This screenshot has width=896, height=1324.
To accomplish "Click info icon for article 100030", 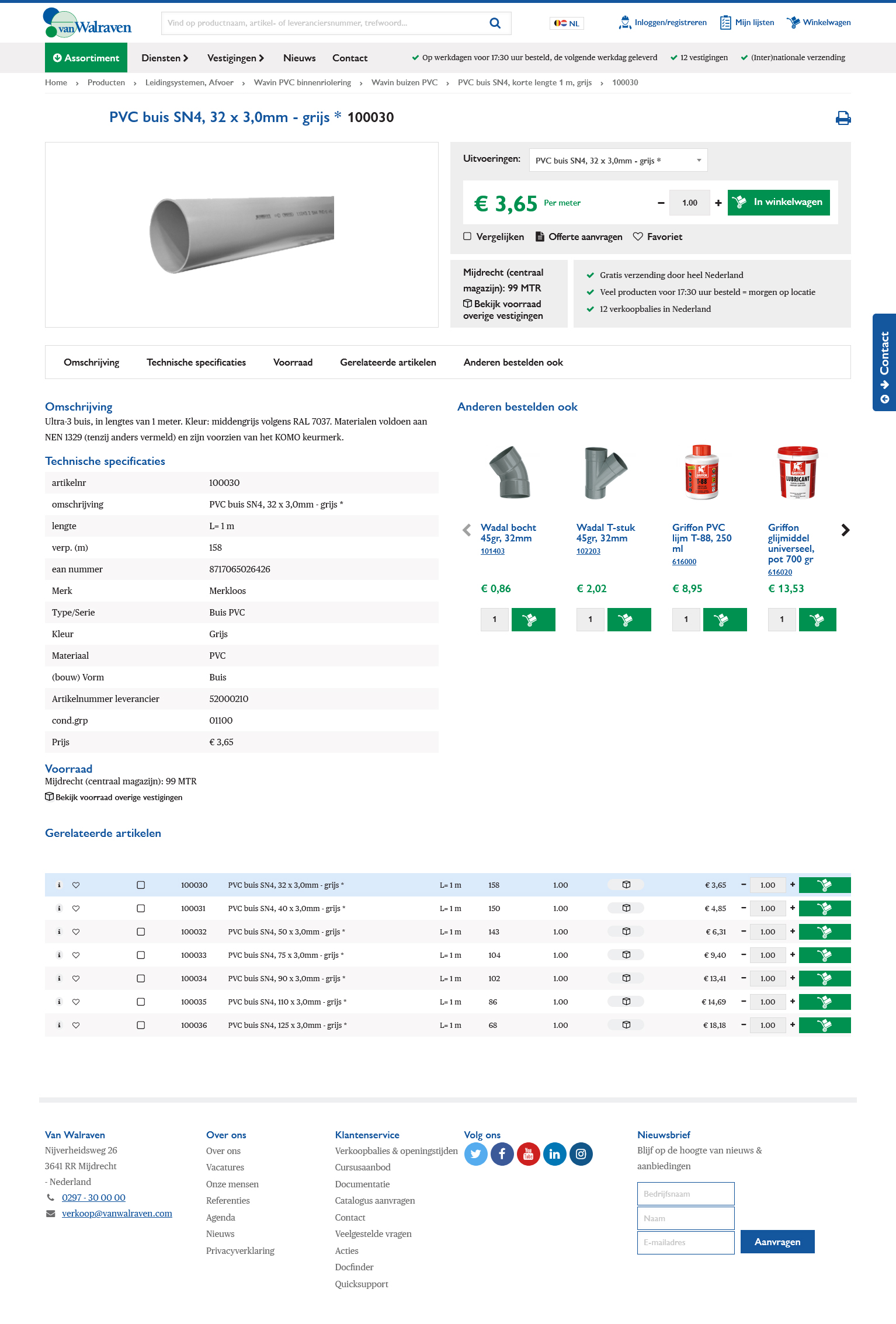I will [59, 885].
